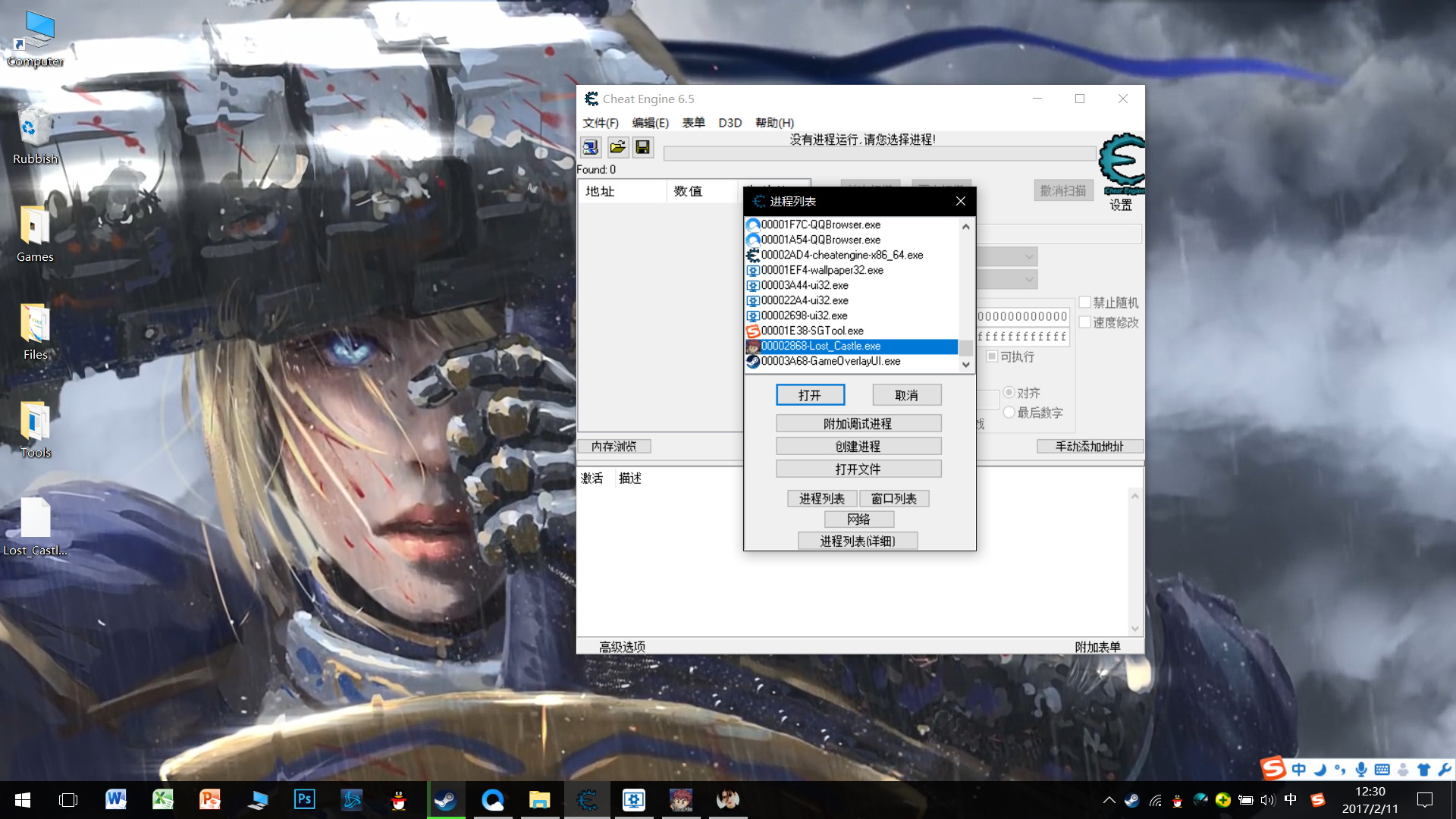Launch Photoshop from the taskbar
This screenshot has width=1456, height=819.
[x=304, y=799]
